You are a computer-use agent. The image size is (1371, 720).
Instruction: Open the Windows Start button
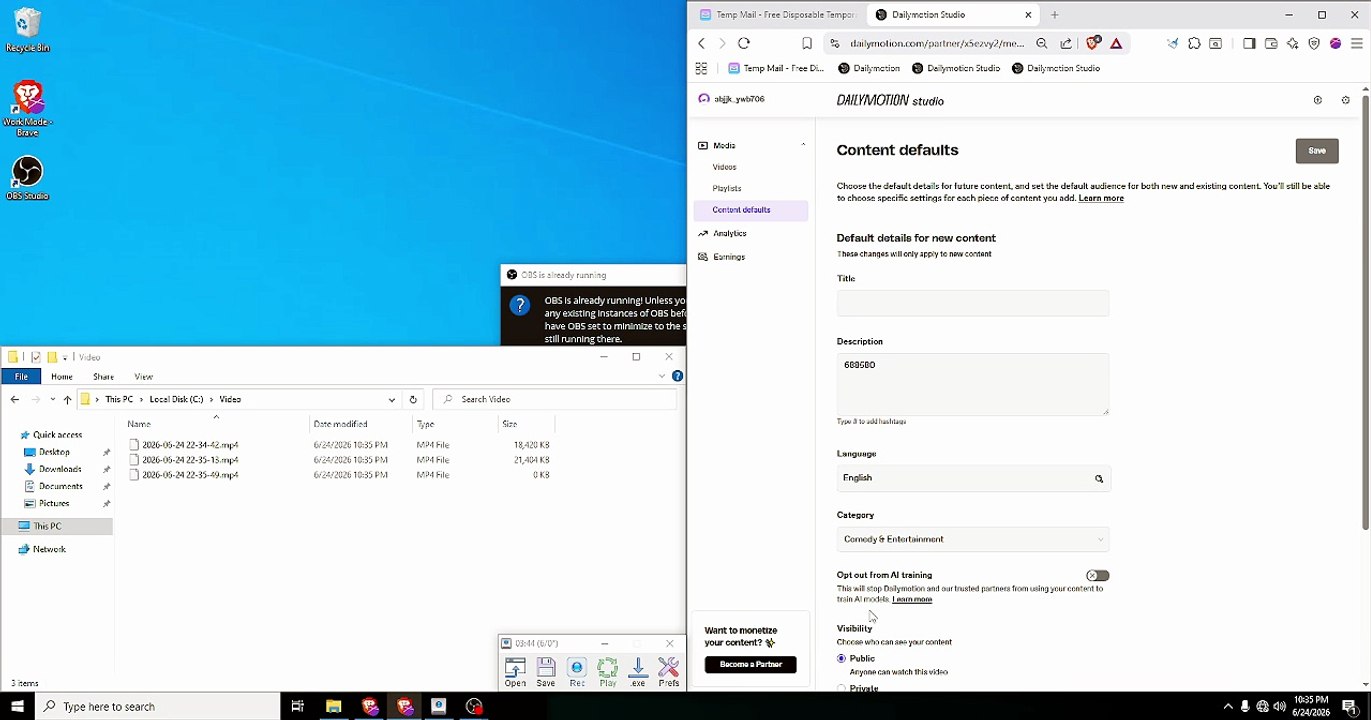(x=17, y=706)
